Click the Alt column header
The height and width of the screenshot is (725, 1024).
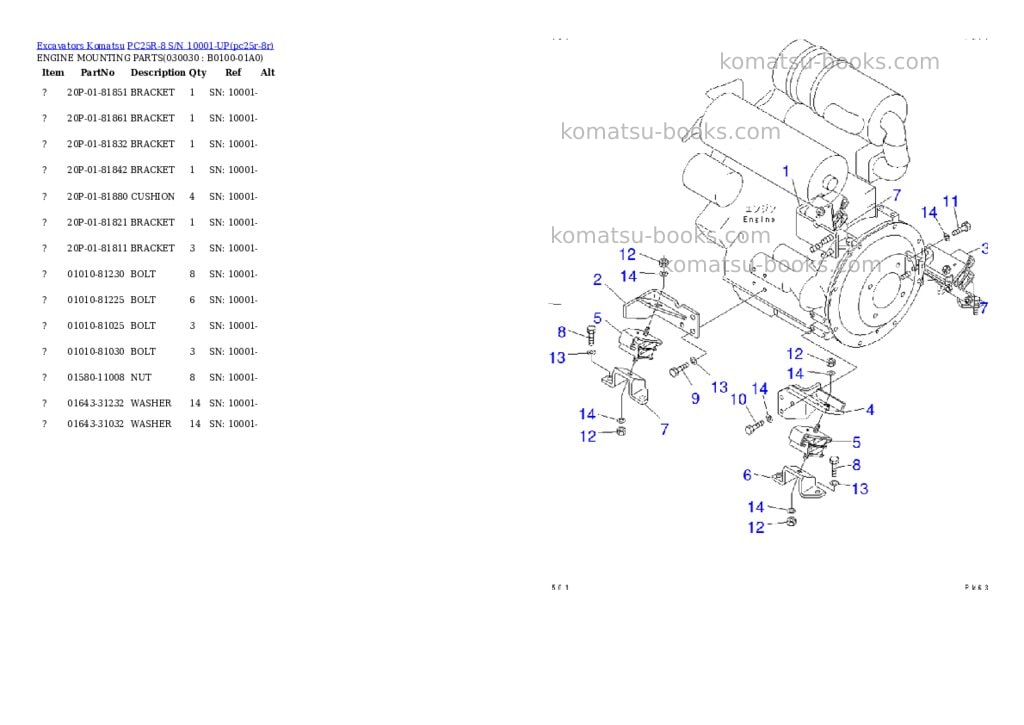click(x=268, y=72)
